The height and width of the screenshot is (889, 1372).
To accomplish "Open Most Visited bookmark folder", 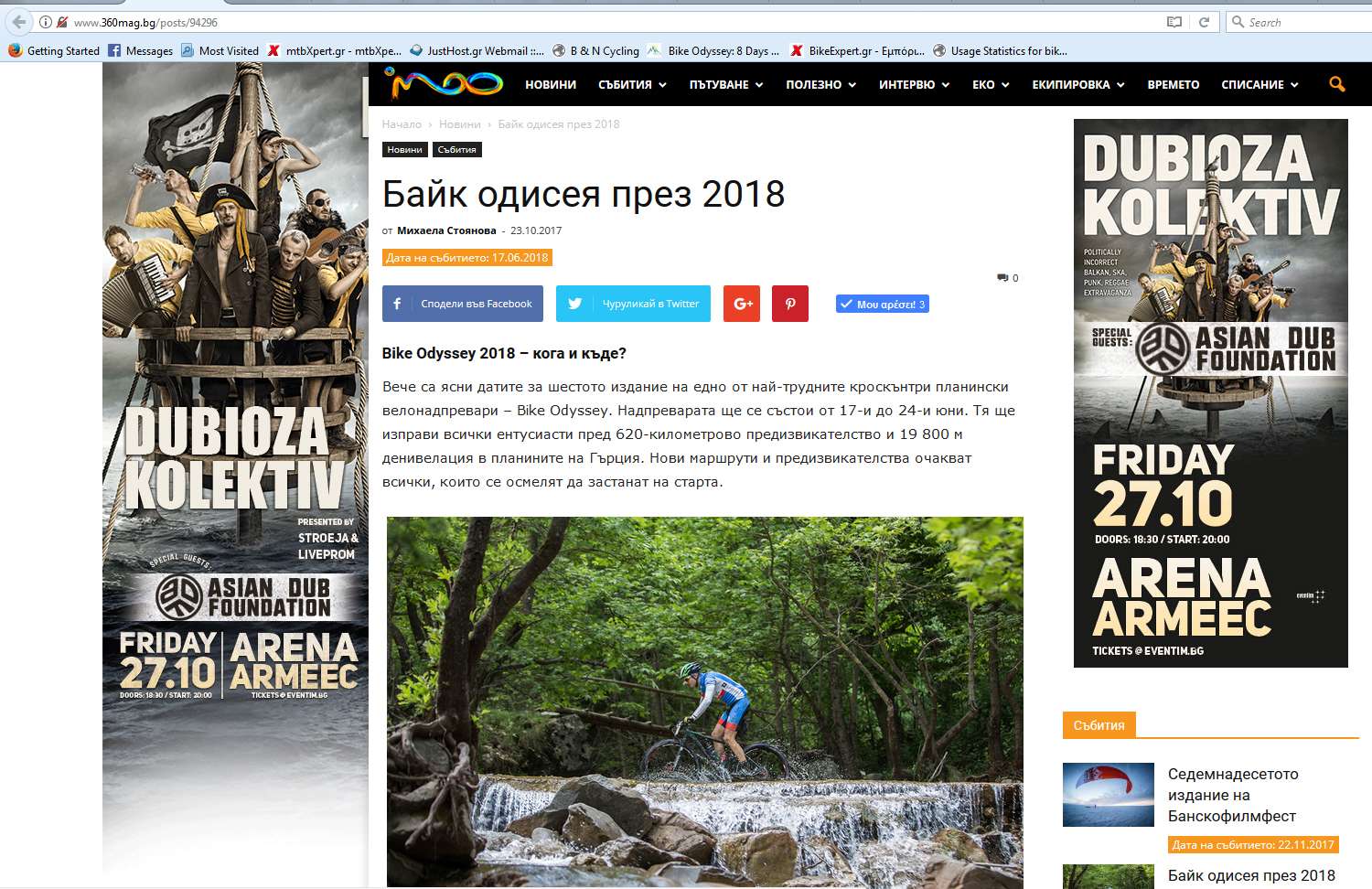I will click(220, 51).
